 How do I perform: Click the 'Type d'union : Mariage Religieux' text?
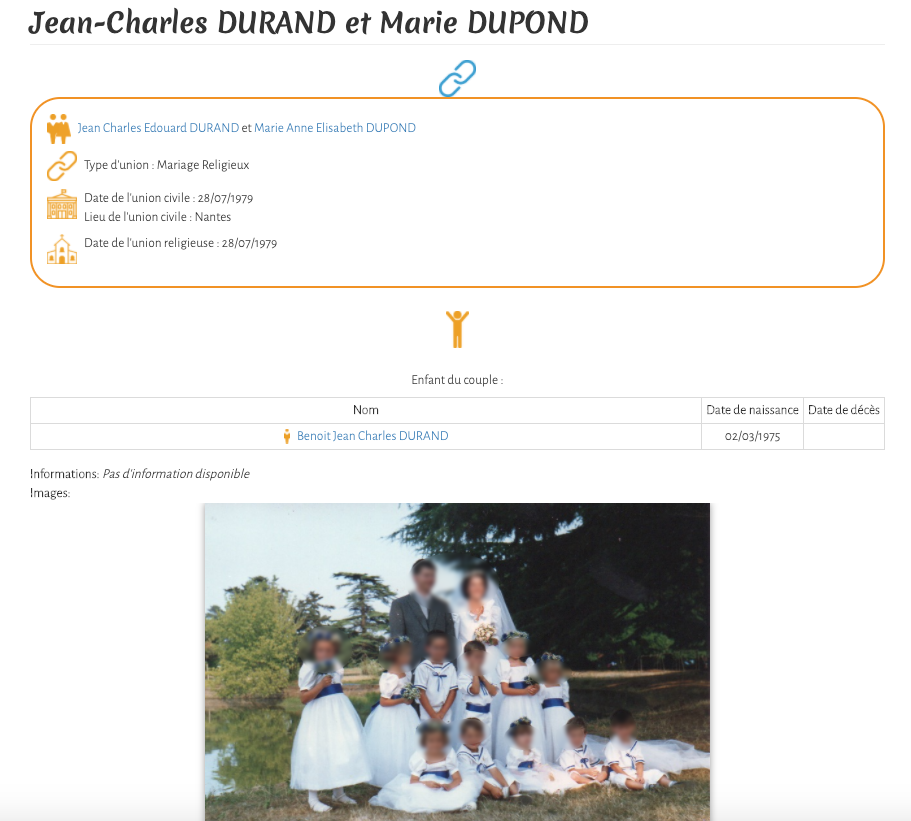pyautogui.click(x=166, y=165)
